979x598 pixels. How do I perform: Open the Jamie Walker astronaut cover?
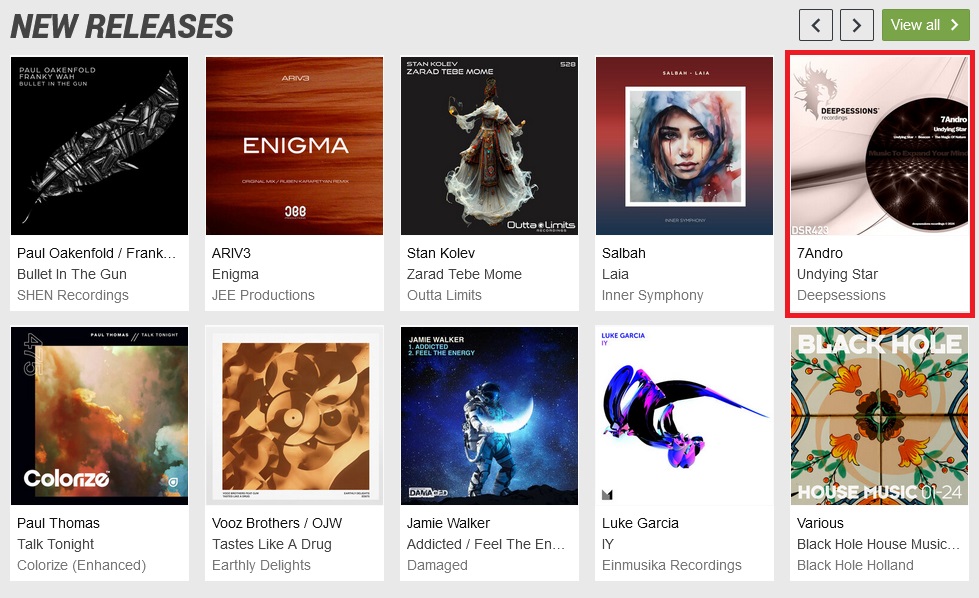coord(490,416)
